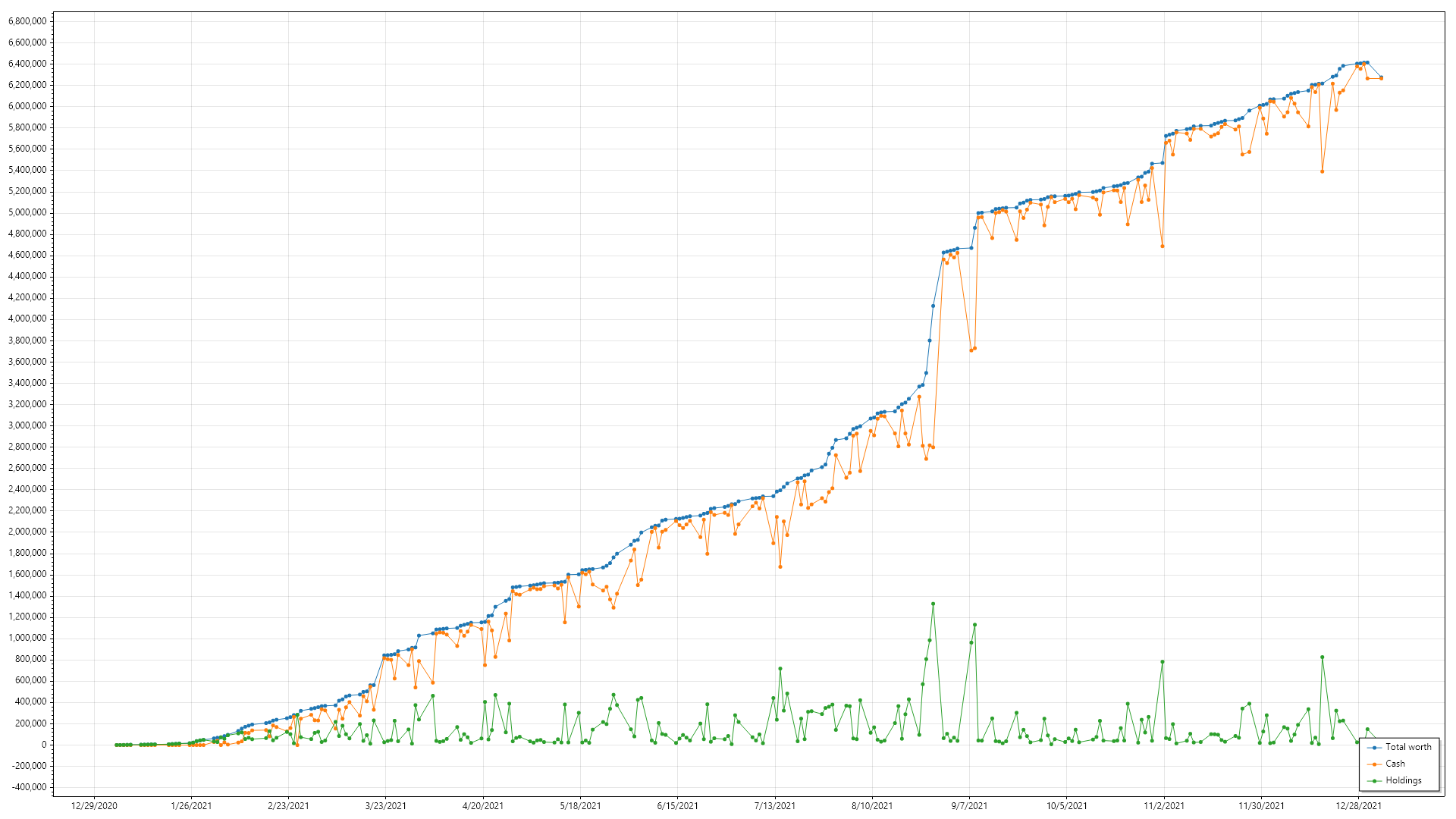Click the 3,400,000 y-axis label
The height and width of the screenshot is (819, 1456).
click(27, 383)
